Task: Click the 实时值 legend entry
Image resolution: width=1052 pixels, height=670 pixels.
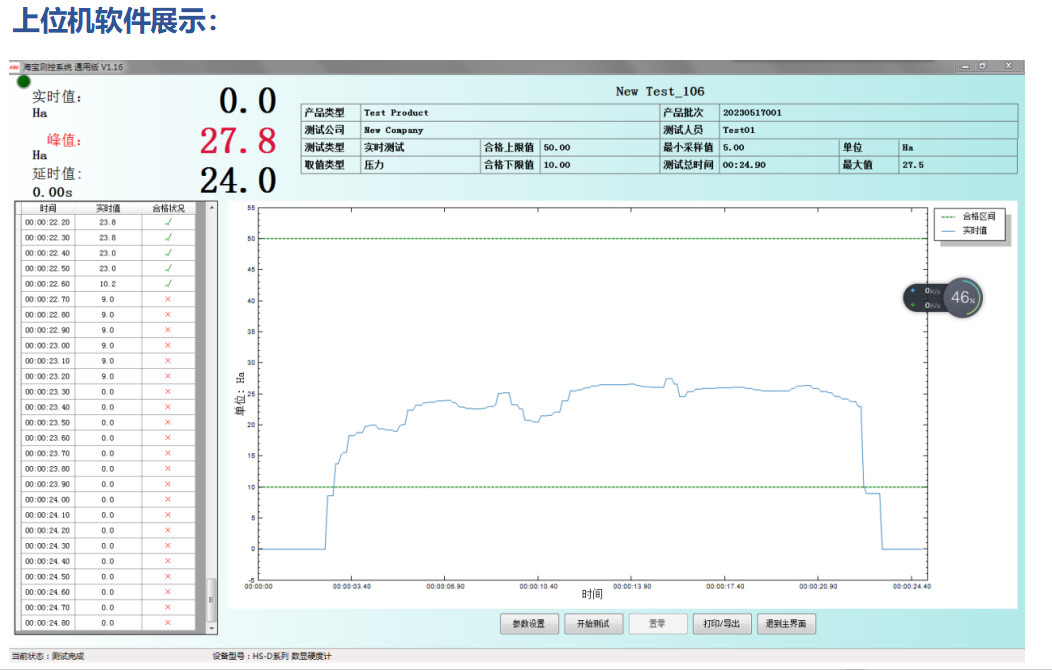Action: point(968,230)
